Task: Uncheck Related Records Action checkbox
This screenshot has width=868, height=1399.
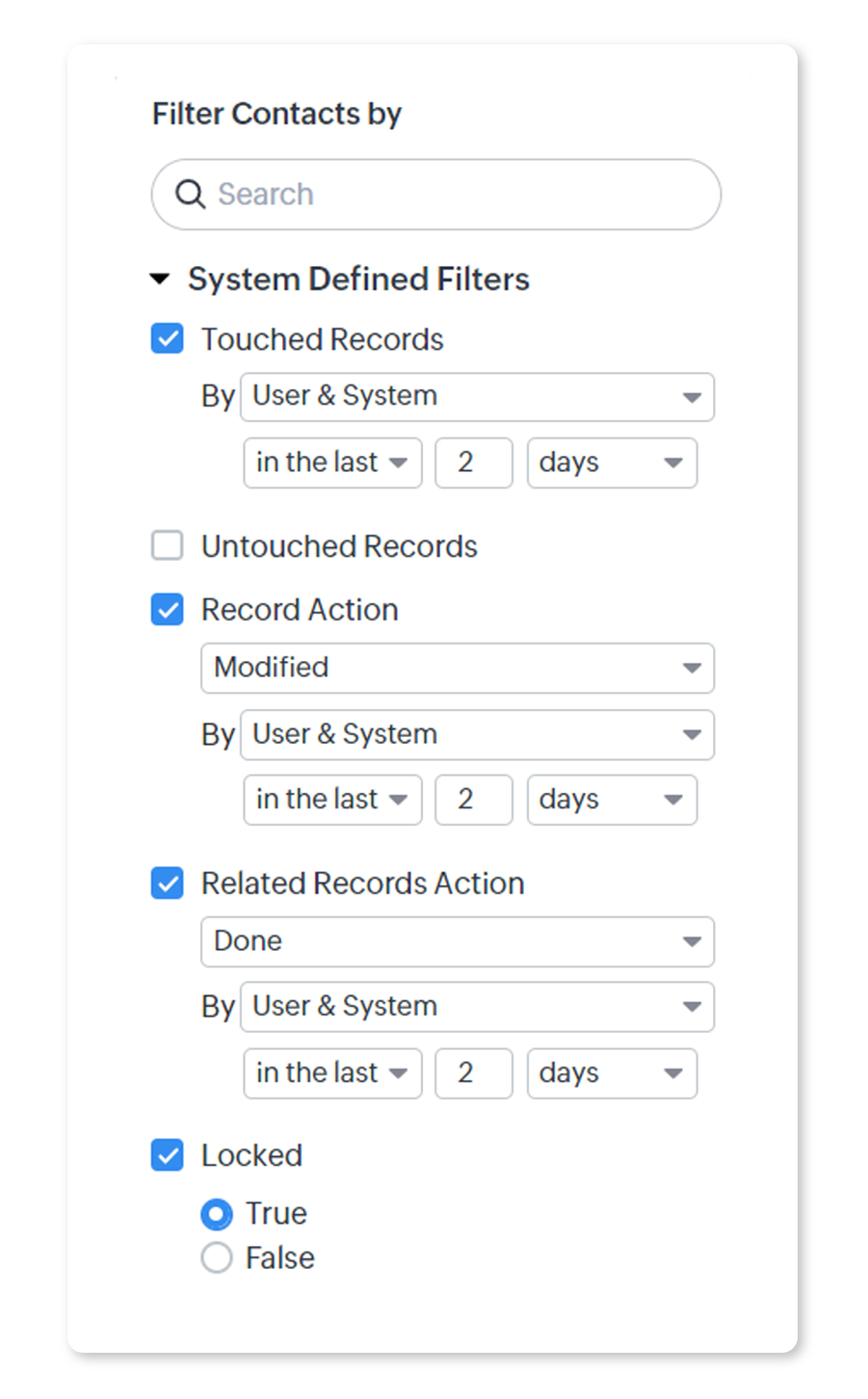Action: [168, 884]
